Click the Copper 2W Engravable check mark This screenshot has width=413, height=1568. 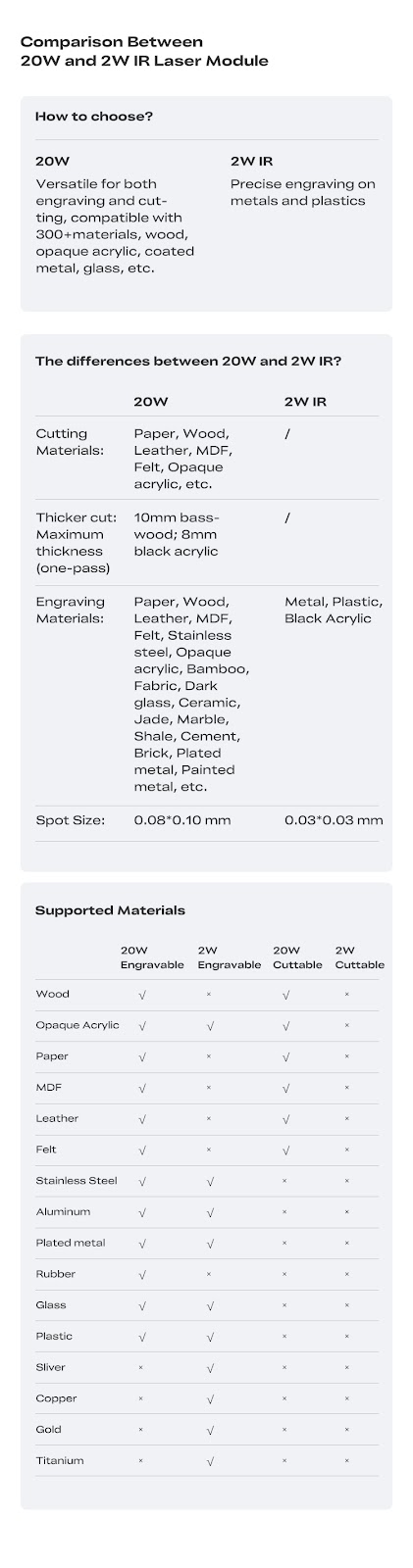210,1399
